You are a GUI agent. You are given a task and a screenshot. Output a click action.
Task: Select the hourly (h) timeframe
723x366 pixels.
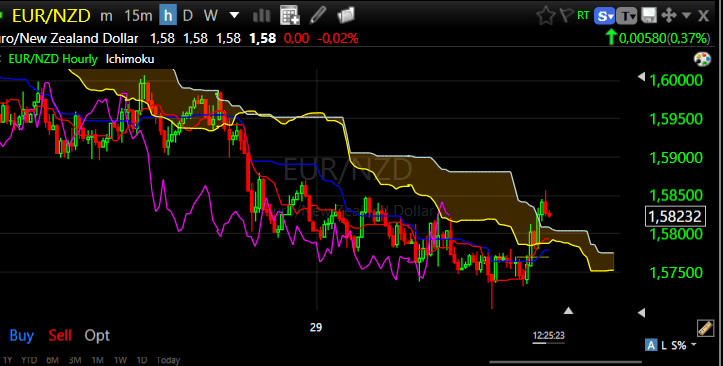[168, 16]
